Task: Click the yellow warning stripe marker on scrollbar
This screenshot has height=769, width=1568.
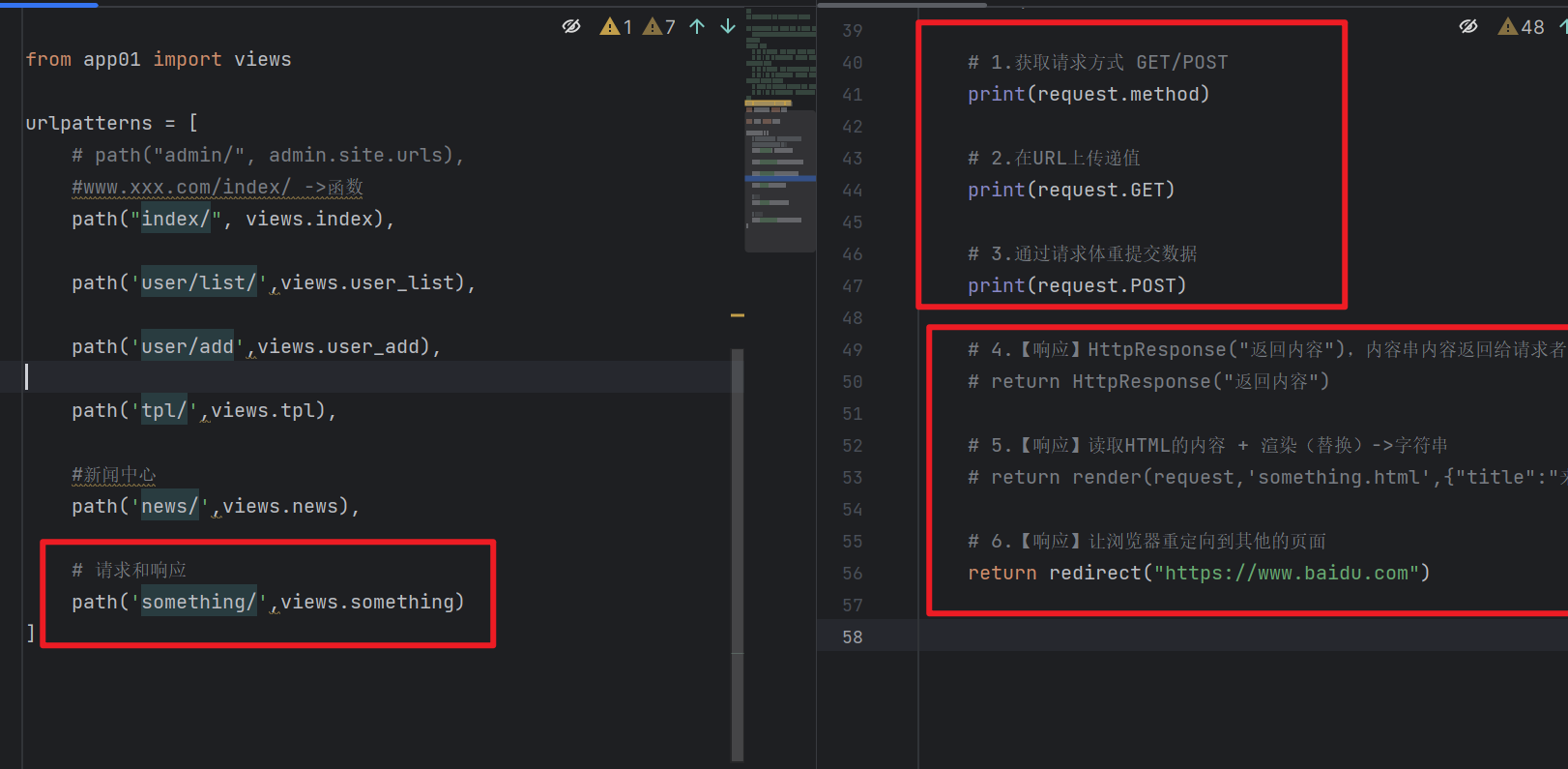Action: pyautogui.click(x=738, y=315)
